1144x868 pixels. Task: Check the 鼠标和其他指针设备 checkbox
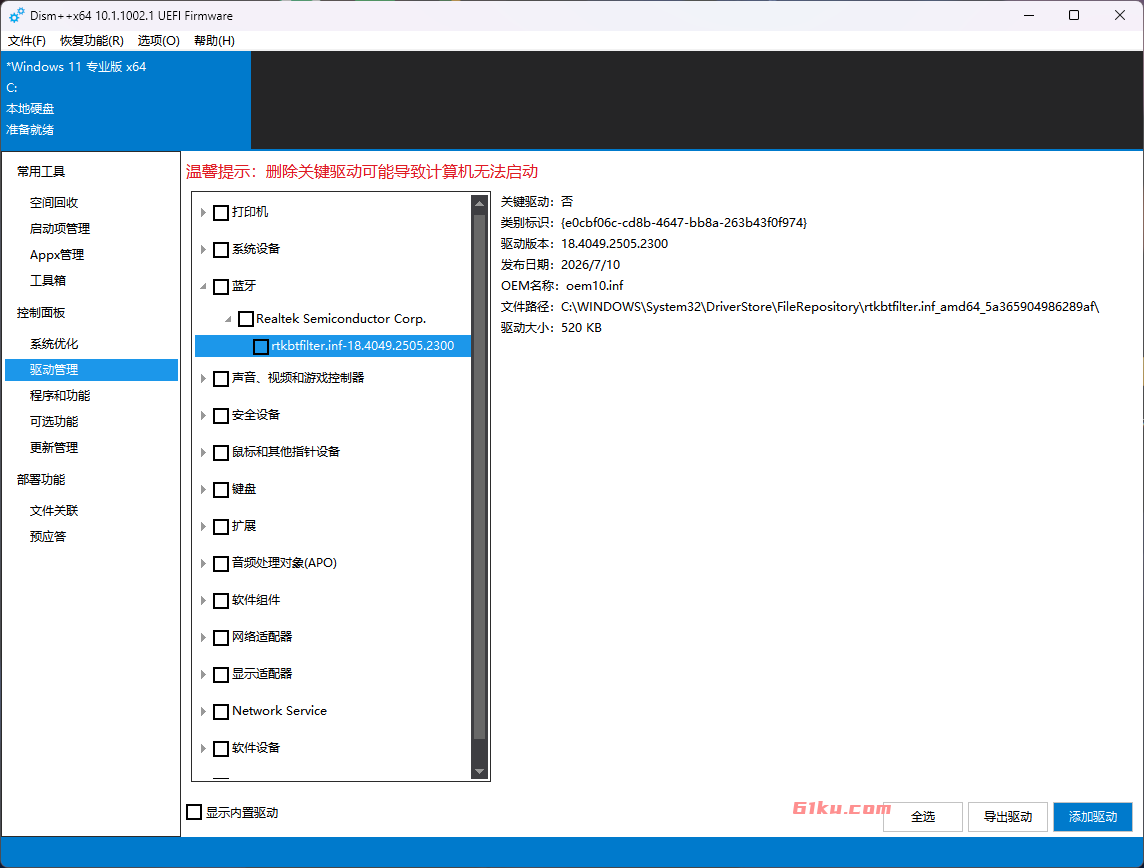(221, 453)
